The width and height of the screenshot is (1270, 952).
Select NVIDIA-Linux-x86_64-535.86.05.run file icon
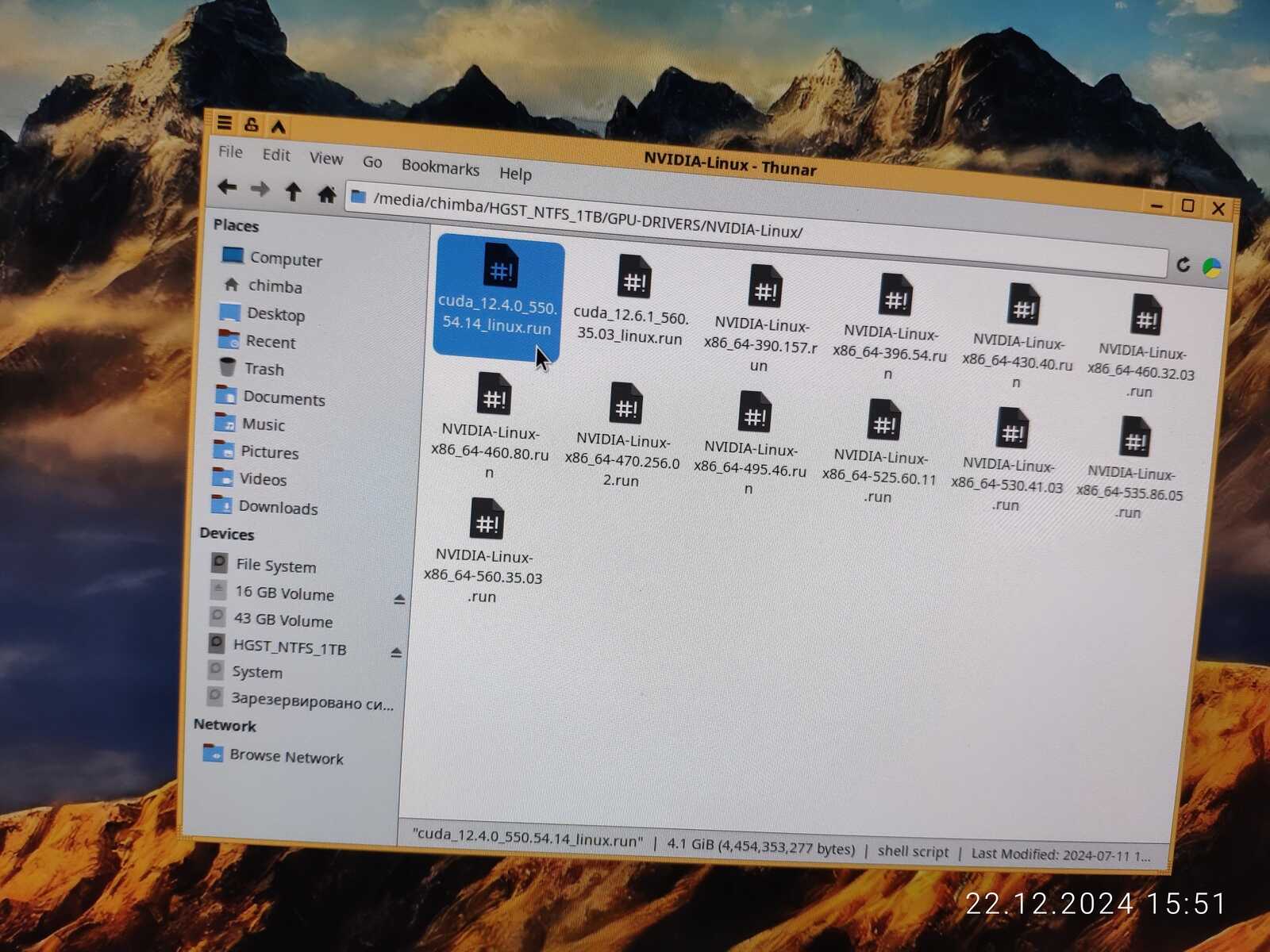click(x=1136, y=438)
